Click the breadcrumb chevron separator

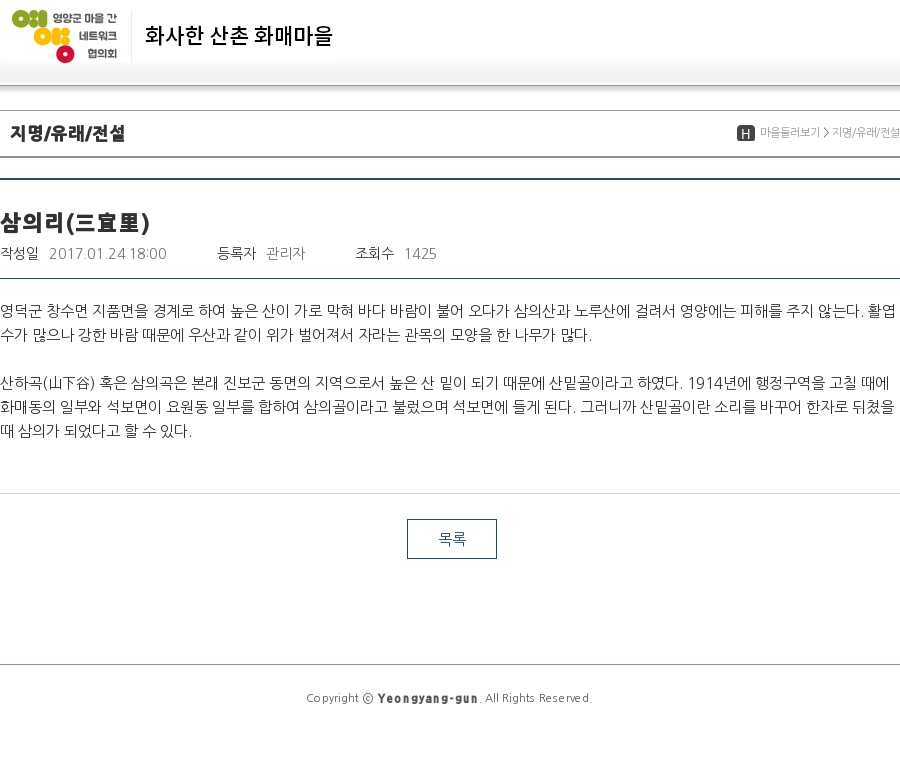click(x=826, y=133)
